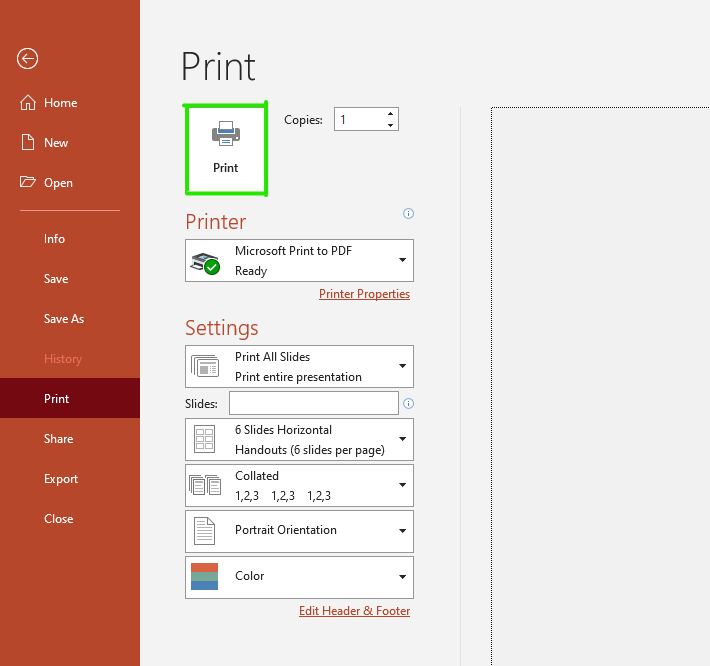The image size is (710, 666).
Task: Click the Microsoft Print to PDF printer icon
Action: click(205, 264)
